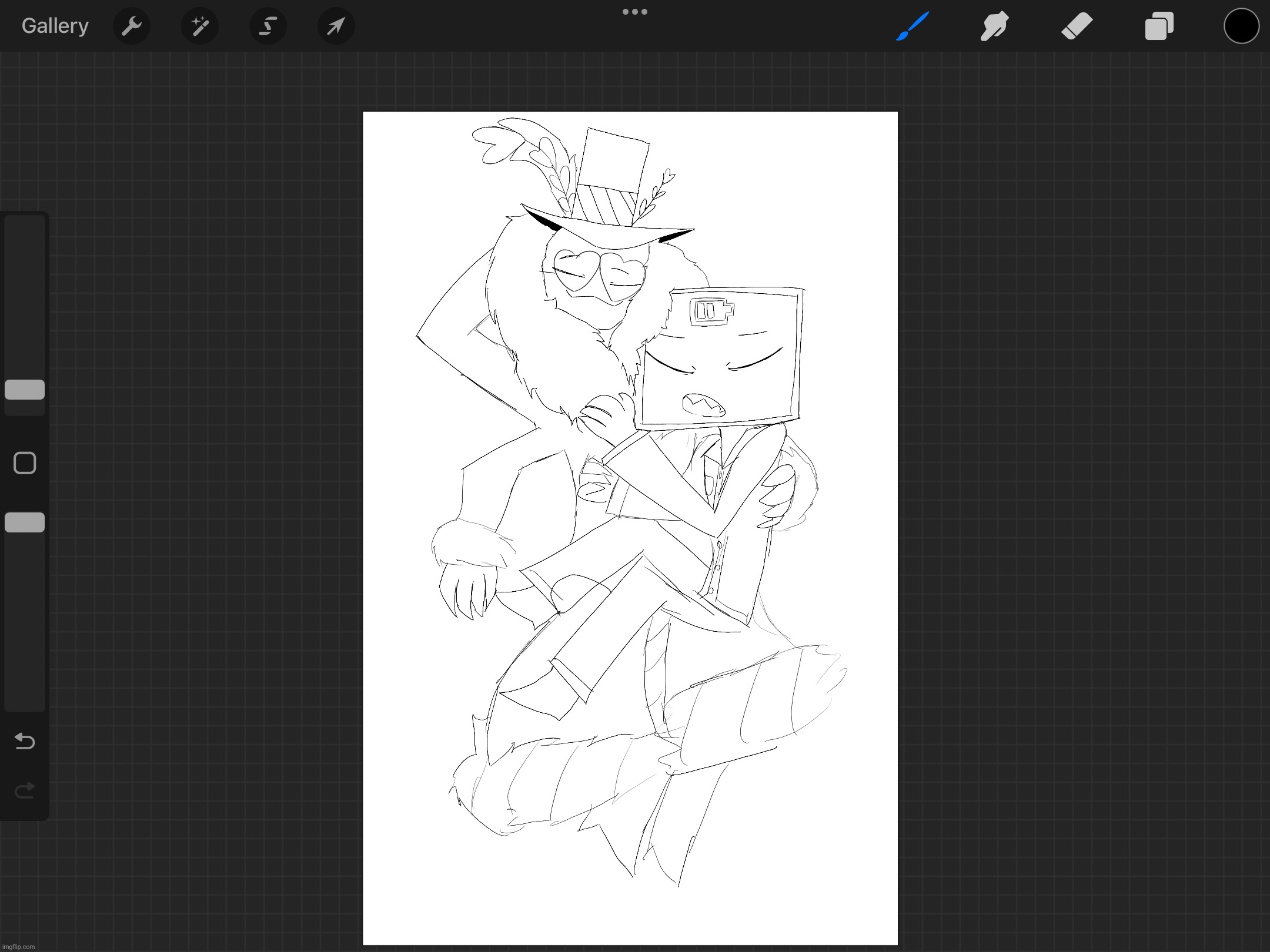1270x952 pixels.
Task: Tap the three-dot menu at top center
Action: click(635, 12)
